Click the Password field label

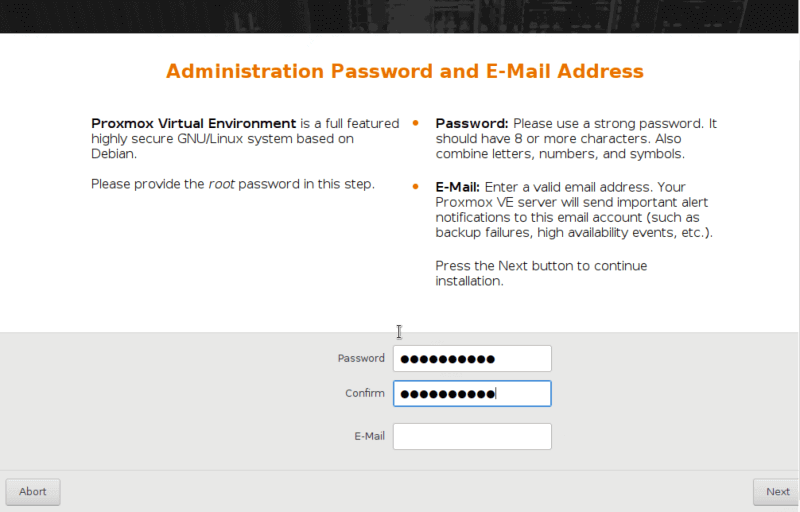(361, 359)
